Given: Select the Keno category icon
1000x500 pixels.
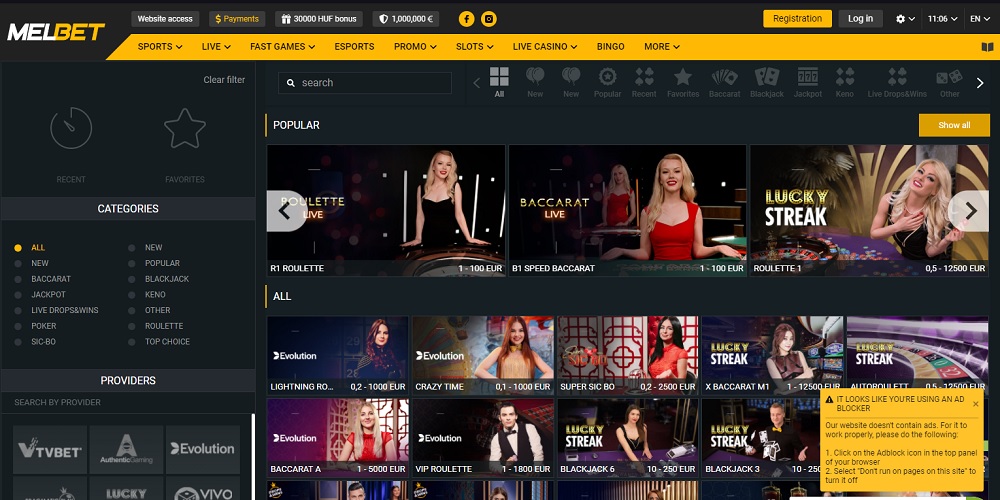Looking at the screenshot, I should 845,78.
